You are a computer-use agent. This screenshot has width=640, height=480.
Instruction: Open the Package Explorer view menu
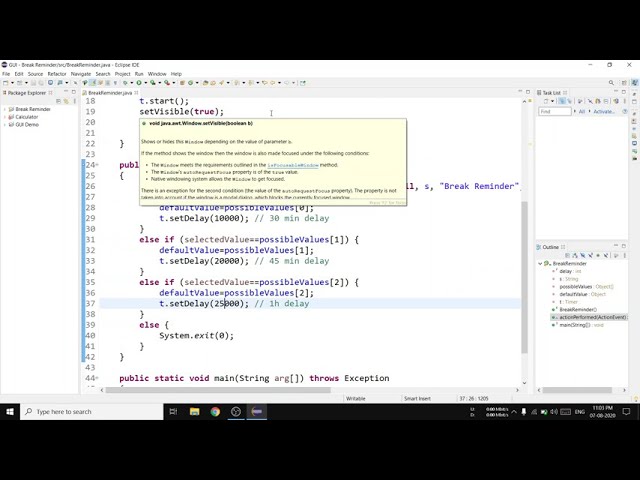coord(74,101)
